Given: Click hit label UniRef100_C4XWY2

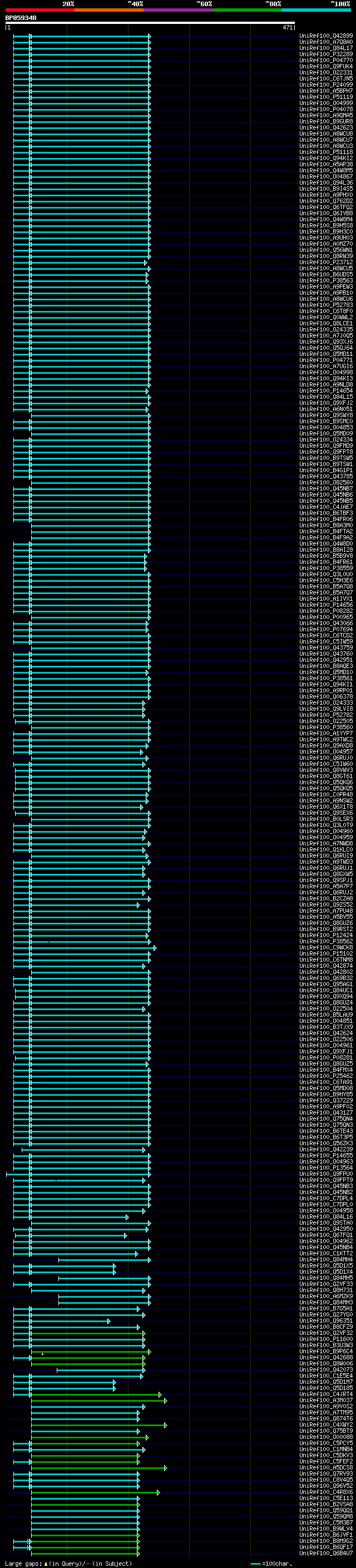Looking at the screenshot, I should 326,1424.
